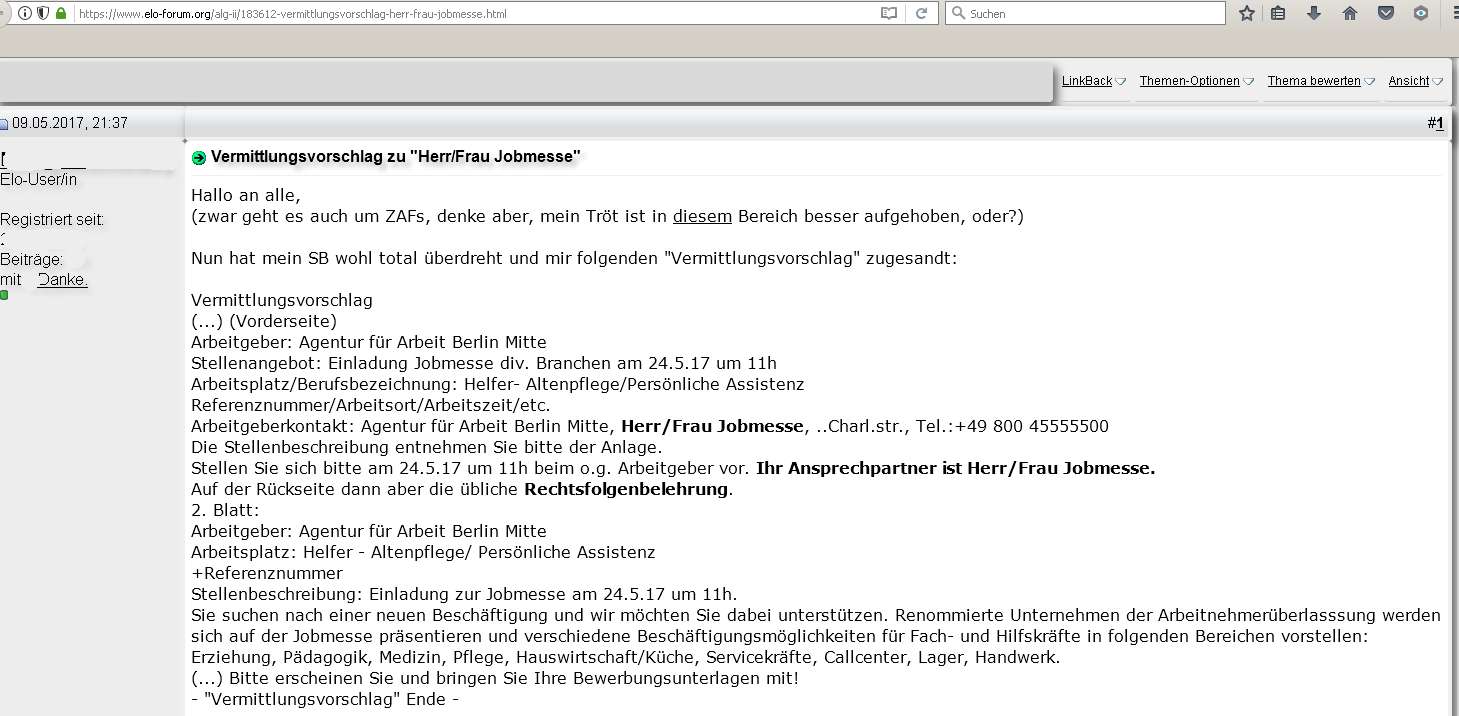1459x716 pixels.
Task: Expand the LinkBack dropdown
Action: point(1093,81)
